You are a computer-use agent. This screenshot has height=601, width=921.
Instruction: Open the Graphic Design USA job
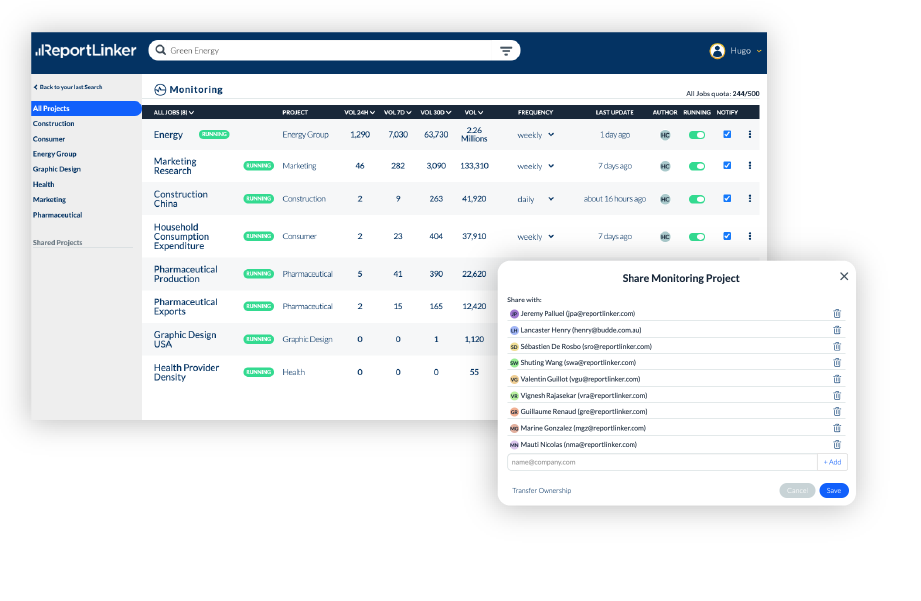point(185,340)
